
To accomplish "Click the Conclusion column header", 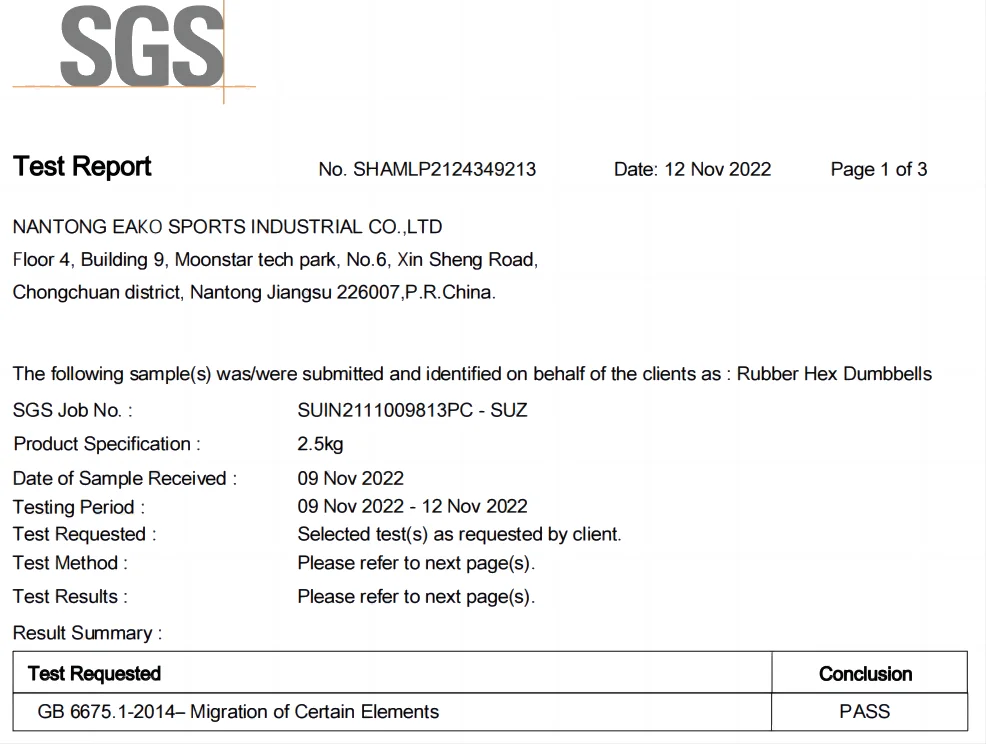I will pos(865,674).
